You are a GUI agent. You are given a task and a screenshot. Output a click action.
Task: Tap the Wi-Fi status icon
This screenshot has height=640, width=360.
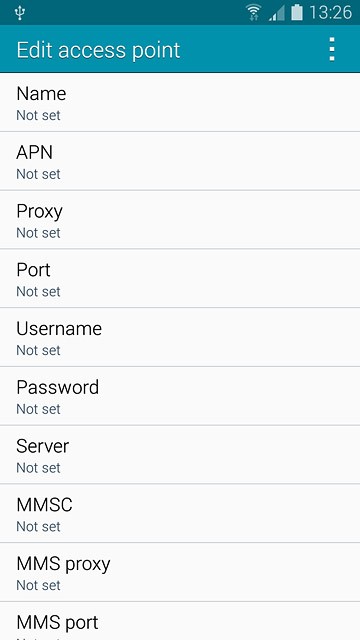coord(253,12)
